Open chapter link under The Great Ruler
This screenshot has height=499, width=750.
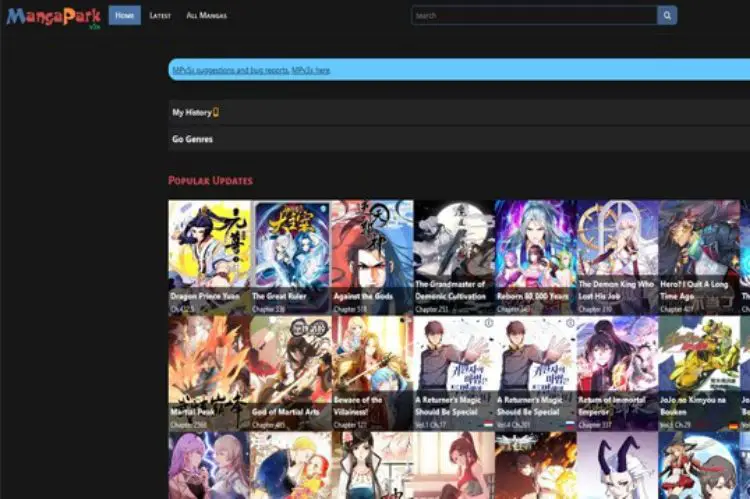pos(268,309)
